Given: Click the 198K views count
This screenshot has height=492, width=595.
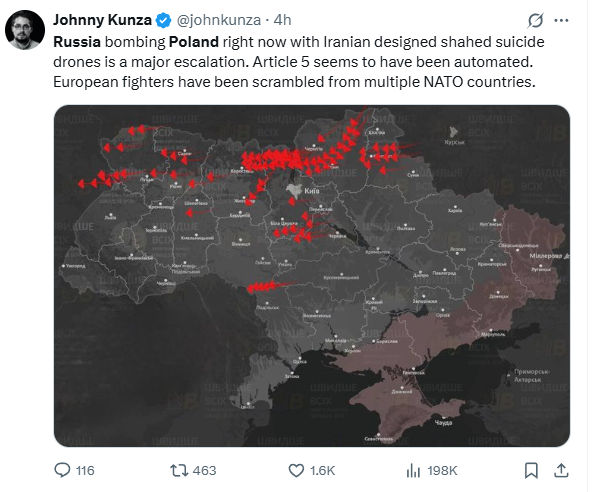Looking at the screenshot, I should pyautogui.click(x=442, y=471).
